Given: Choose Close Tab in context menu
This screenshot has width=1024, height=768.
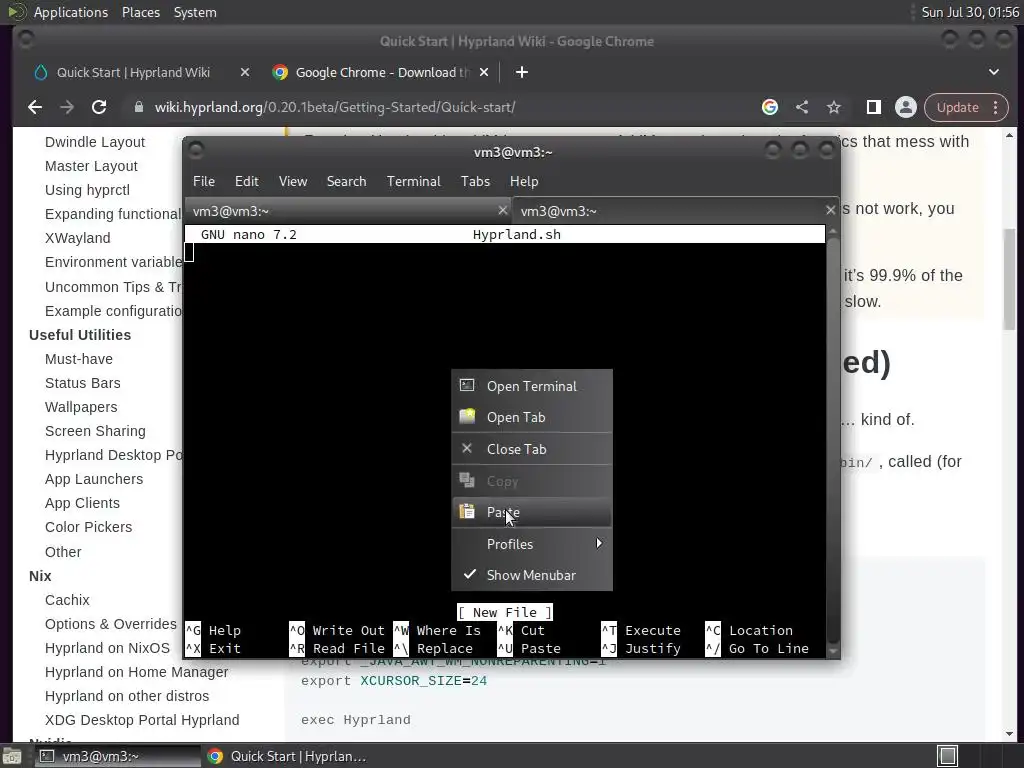Looking at the screenshot, I should coord(532,449).
